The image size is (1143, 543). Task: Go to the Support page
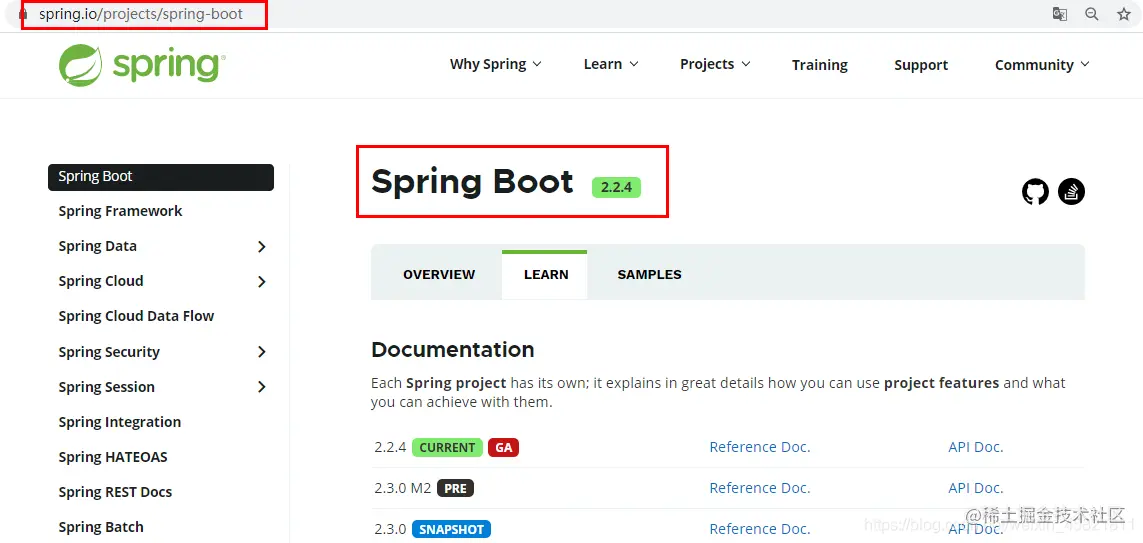point(921,65)
